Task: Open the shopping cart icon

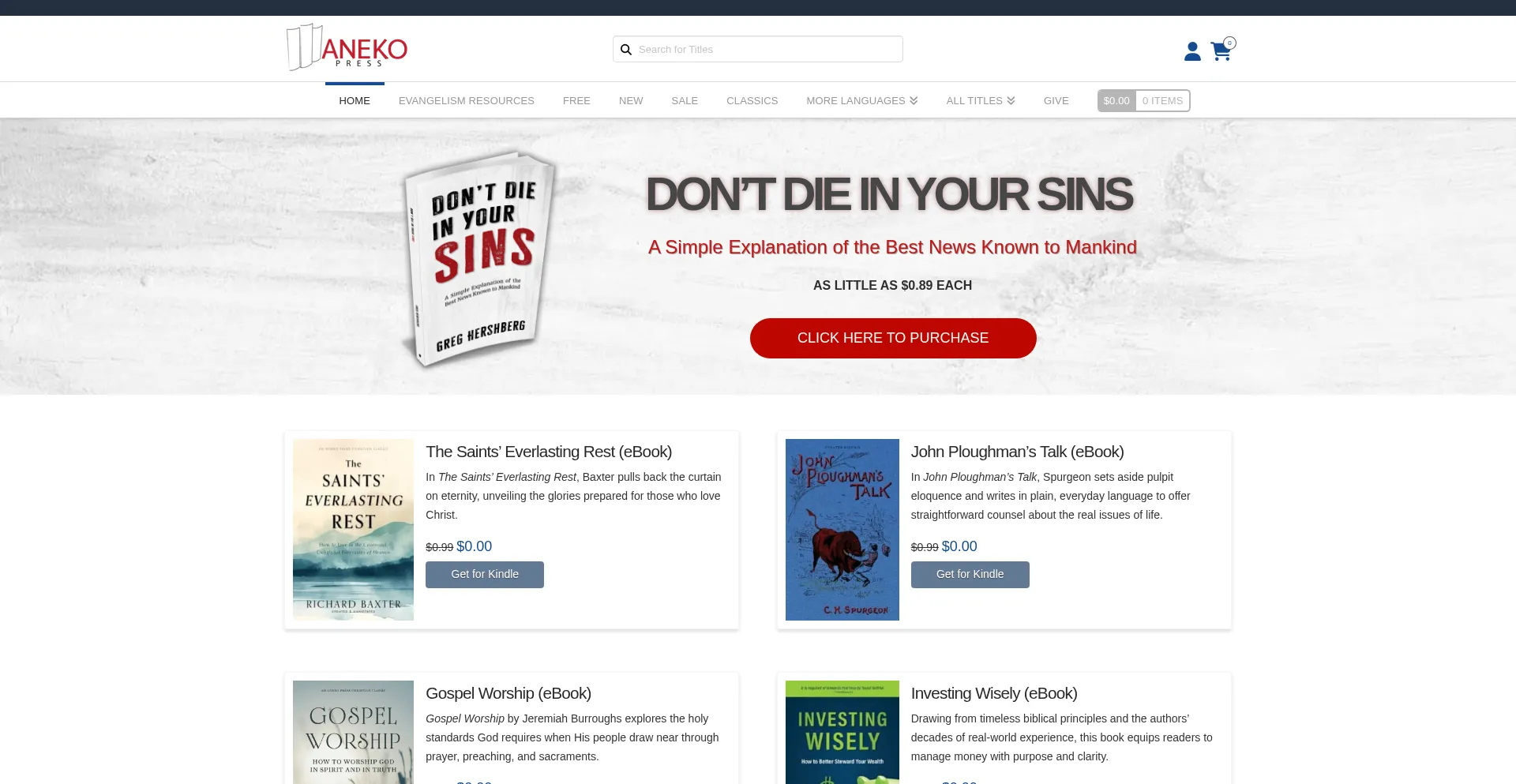Action: (x=1221, y=51)
